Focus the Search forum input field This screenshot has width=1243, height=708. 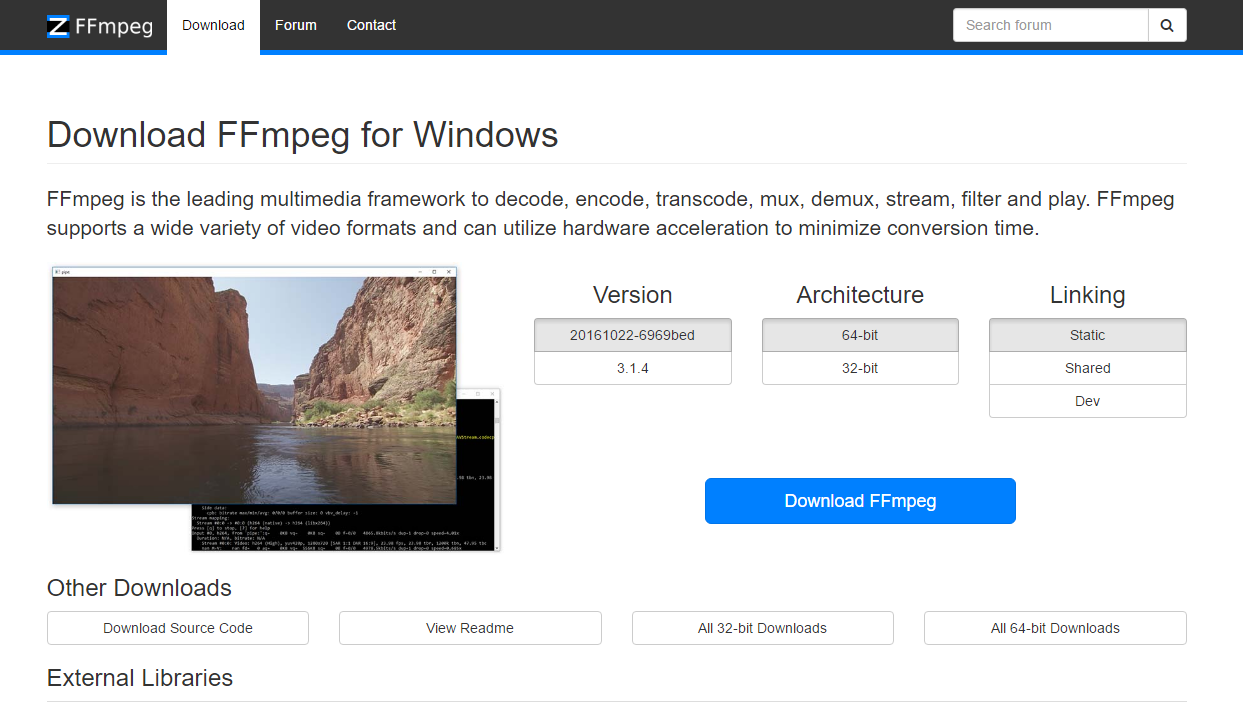click(x=1050, y=25)
